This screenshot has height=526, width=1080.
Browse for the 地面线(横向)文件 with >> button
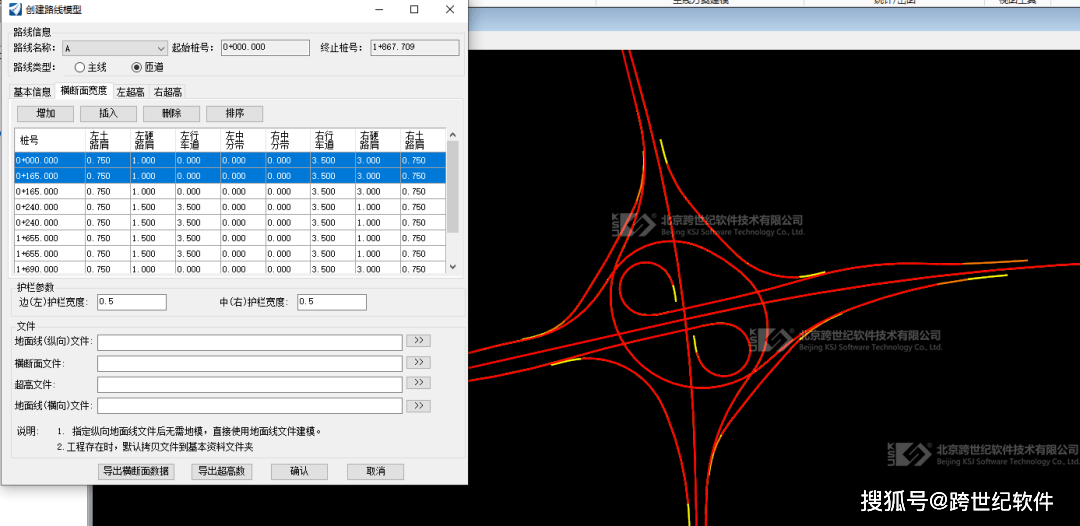tap(418, 406)
